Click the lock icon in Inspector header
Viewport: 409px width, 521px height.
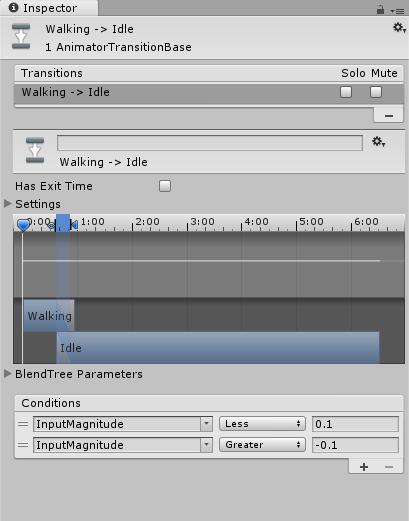point(380,9)
